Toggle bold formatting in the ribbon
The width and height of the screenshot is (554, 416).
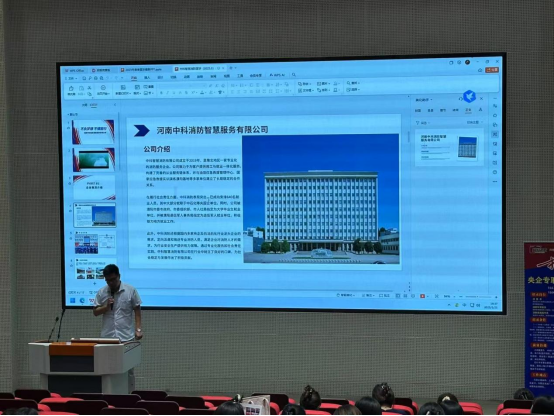[x=161, y=93]
